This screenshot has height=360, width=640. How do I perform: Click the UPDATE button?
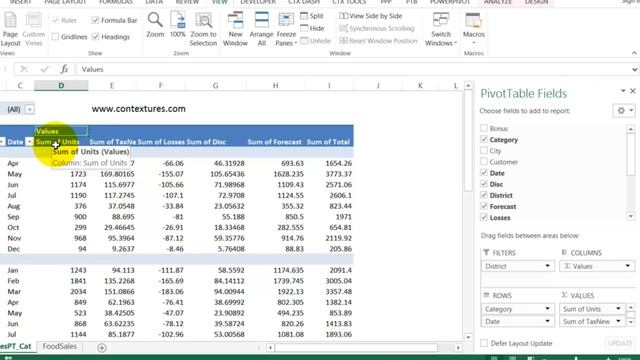click(620, 343)
